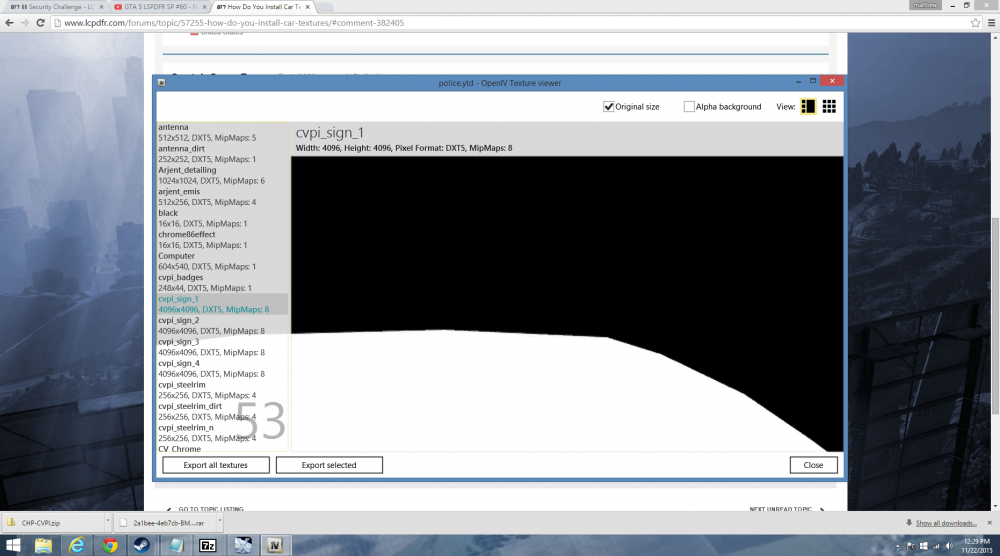Launch Internet Explorer from taskbar
Viewport: 1000px width, 556px height.
77,545
